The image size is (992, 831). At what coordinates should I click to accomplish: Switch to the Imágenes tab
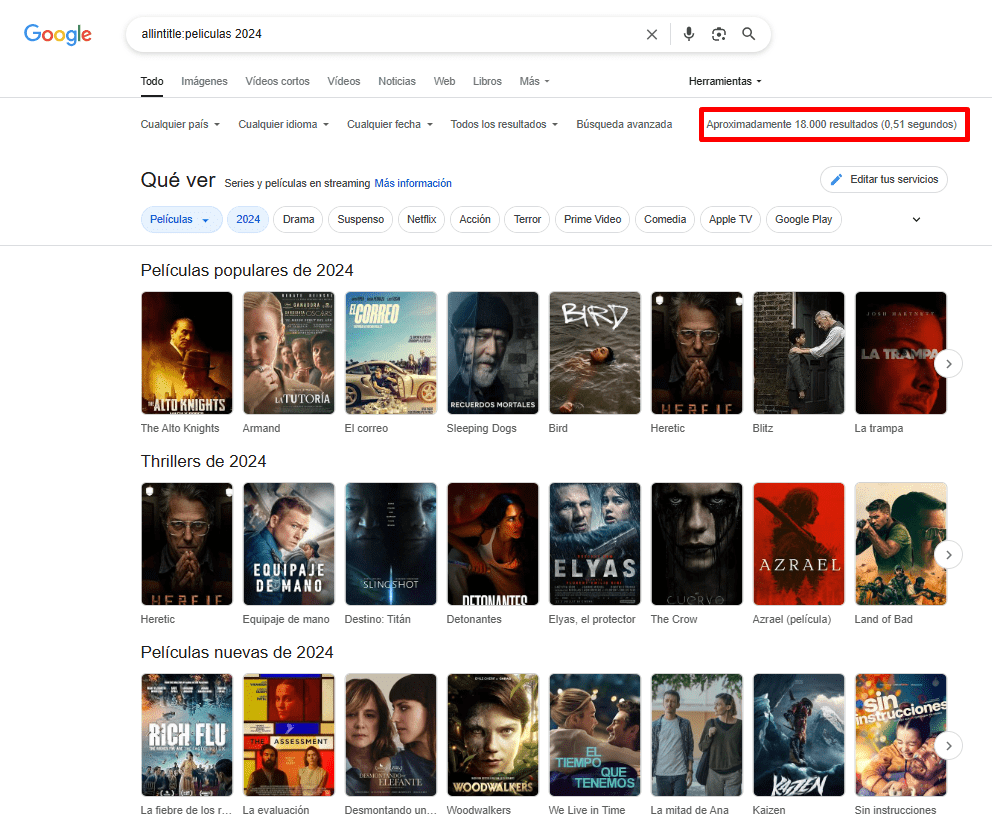pos(204,82)
